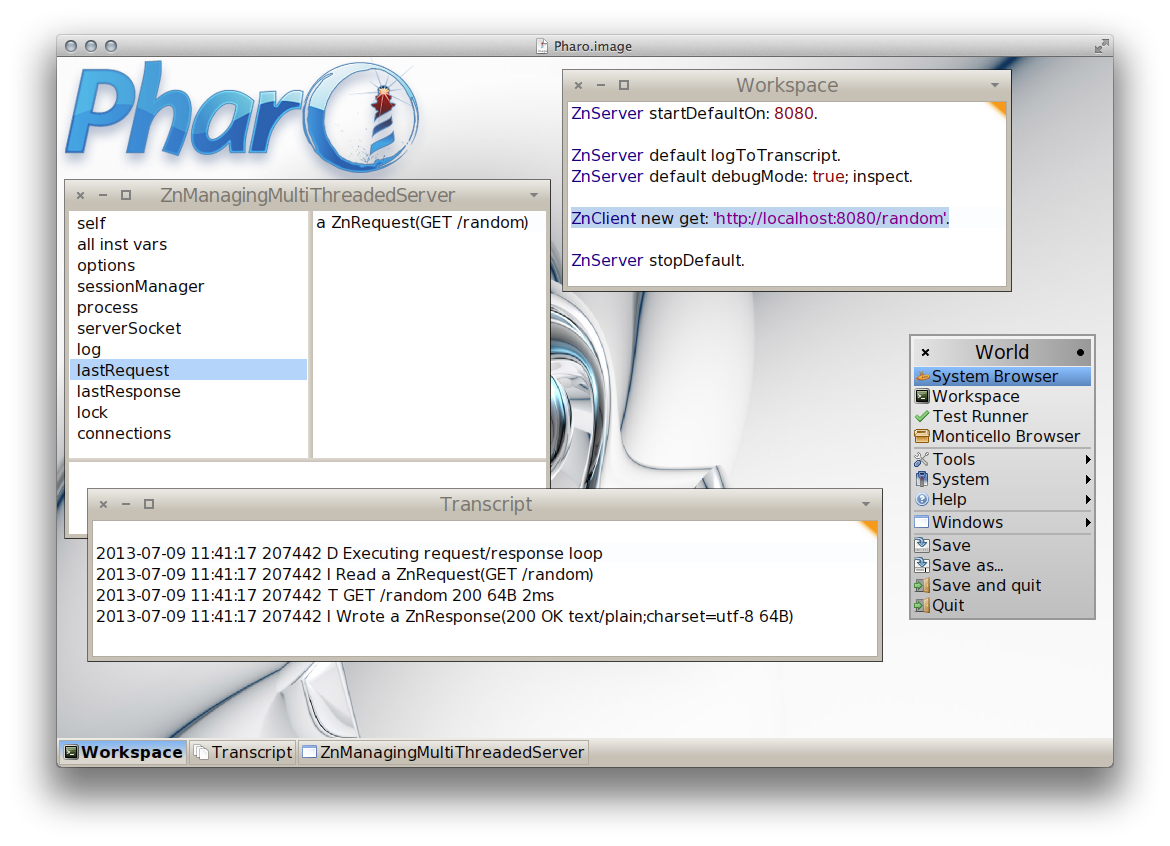Screen dimensions: 1170x846
Task: Maximize the Transcript window square button
Action: (148, 504)
